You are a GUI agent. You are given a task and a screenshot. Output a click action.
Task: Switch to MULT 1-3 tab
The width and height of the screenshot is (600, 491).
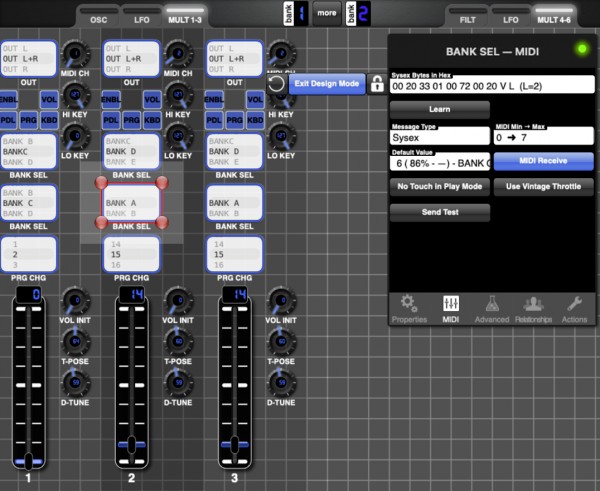click(x=185, y=16)
